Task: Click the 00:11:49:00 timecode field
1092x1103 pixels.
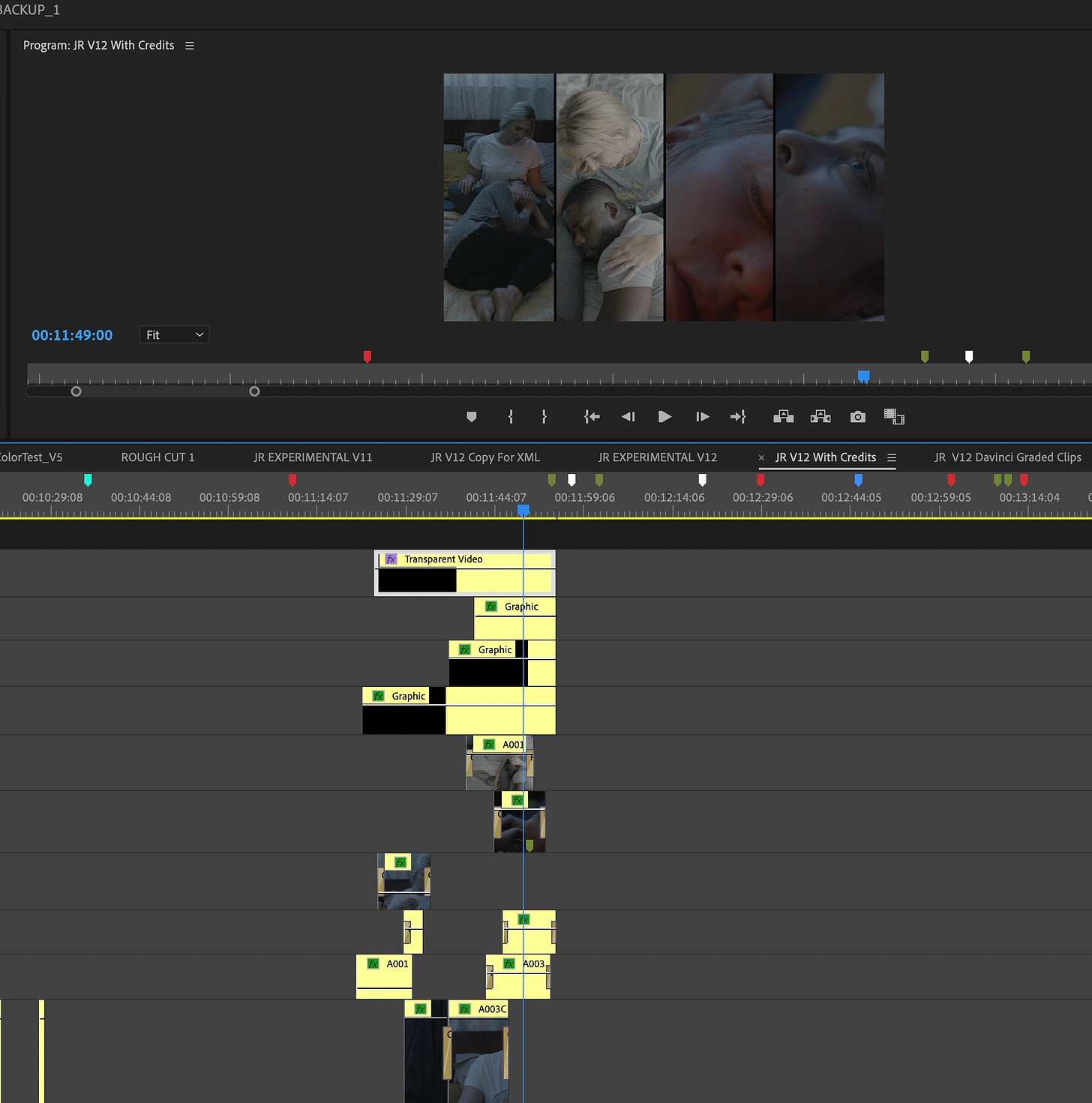Action: pyautogui.click(x=72, y=335)
